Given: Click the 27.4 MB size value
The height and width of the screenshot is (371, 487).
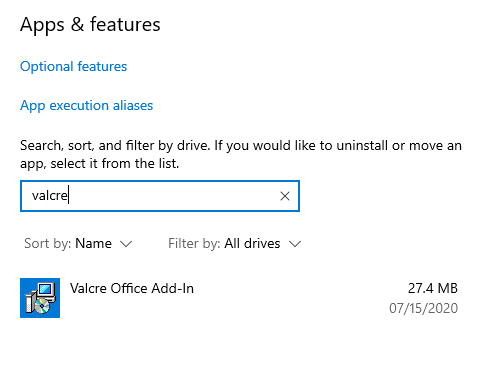Looking at the screenshot, I should point(433,288).
